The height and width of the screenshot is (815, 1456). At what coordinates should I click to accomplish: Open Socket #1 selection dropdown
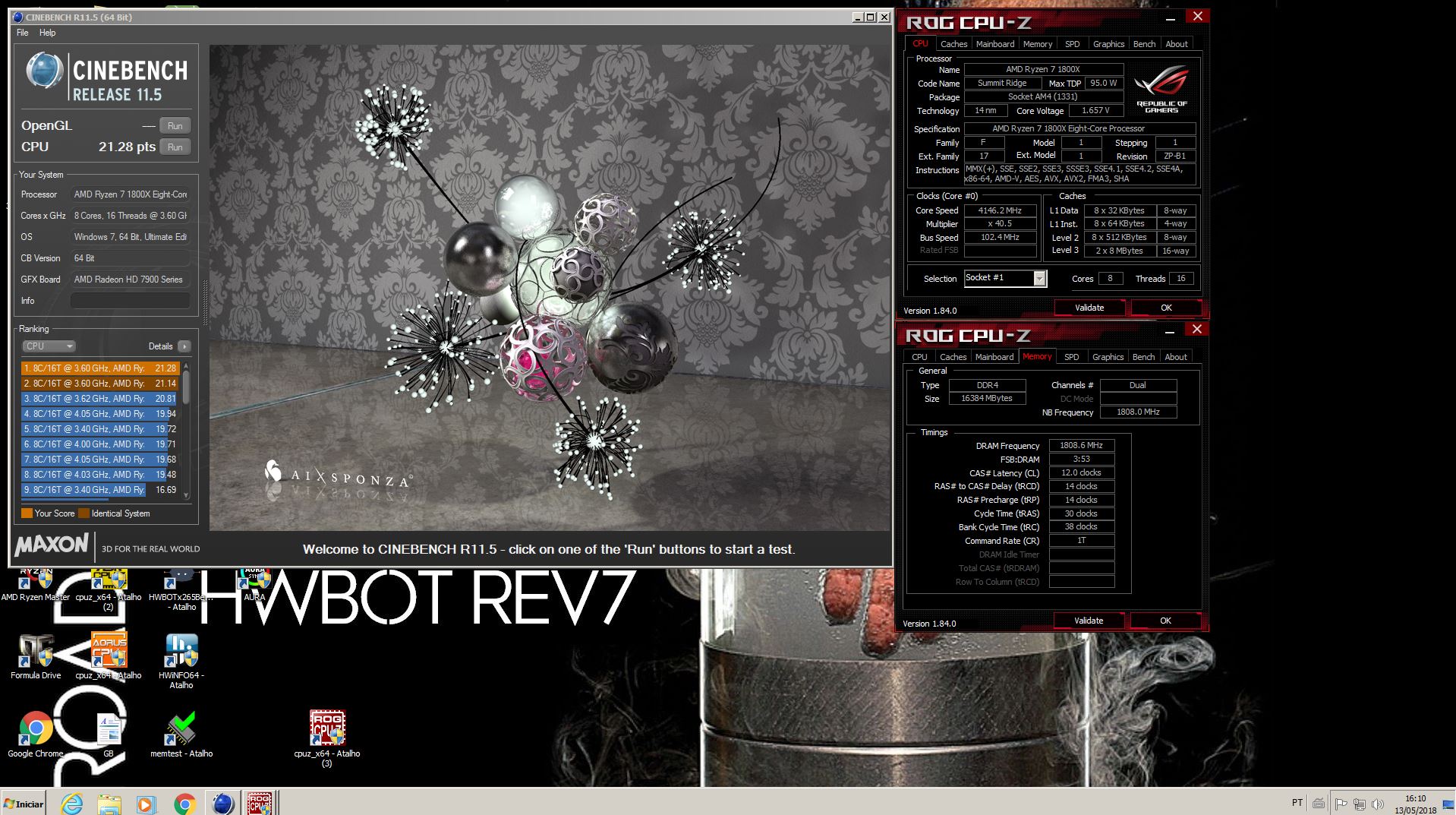point(1005,279)
